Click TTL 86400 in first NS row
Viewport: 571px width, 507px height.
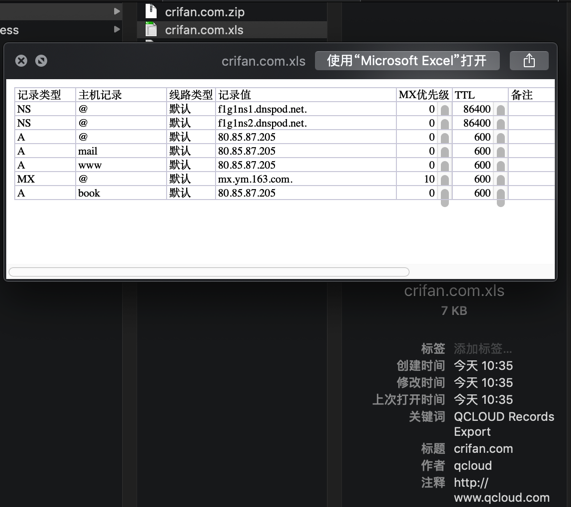477,109
